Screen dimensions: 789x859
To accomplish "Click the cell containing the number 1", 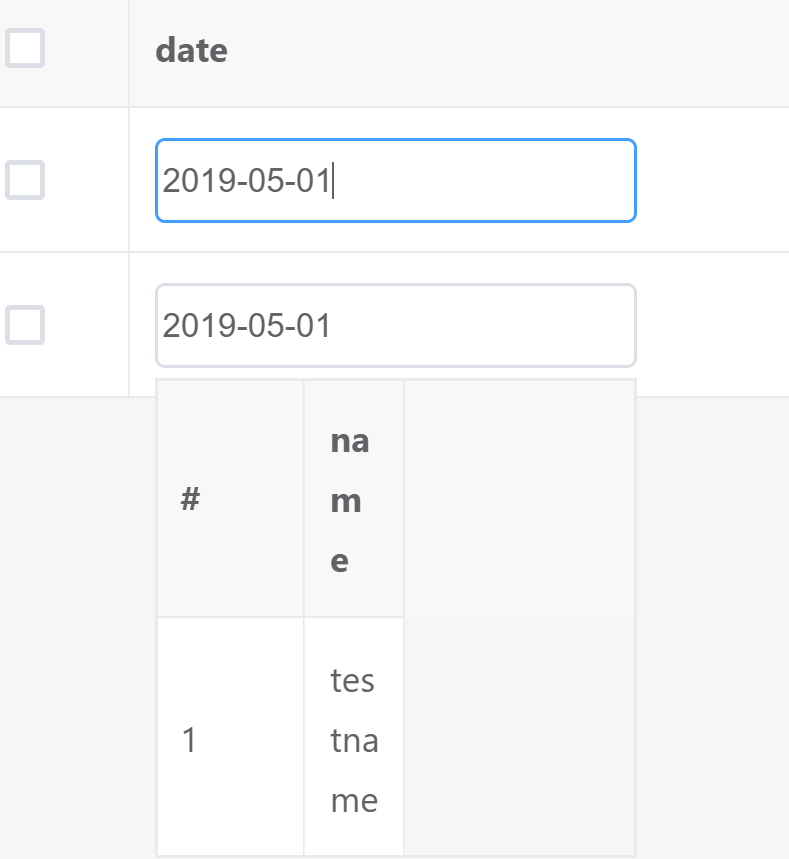I will 189,740.
